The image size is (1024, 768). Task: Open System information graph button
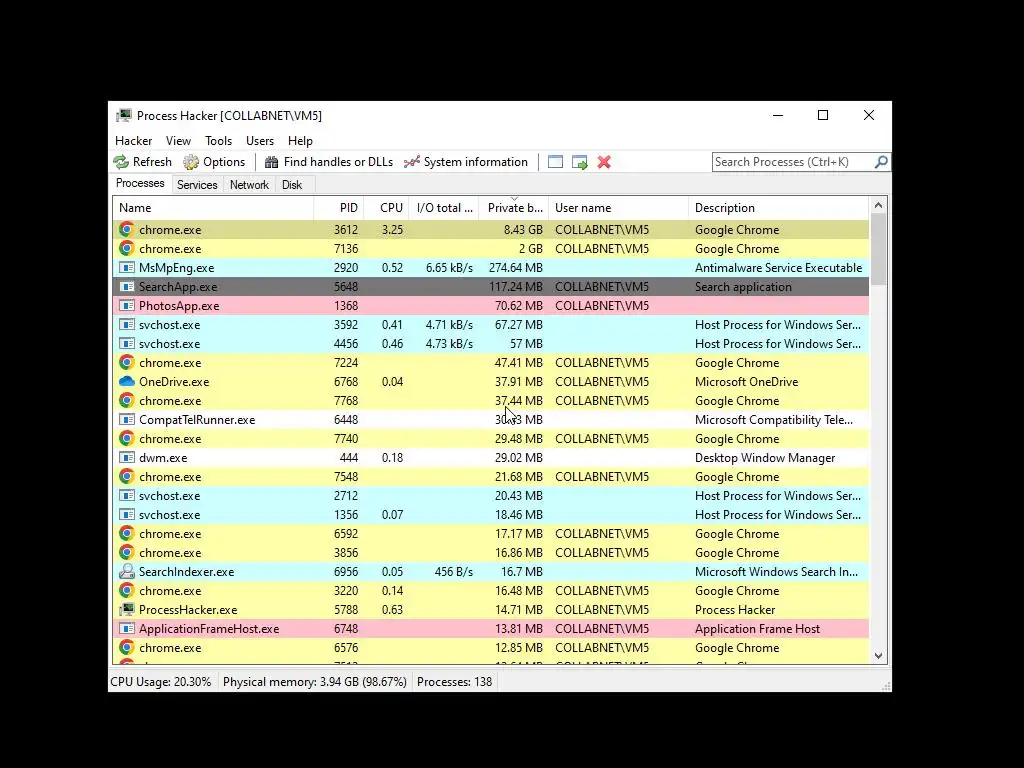466,162
